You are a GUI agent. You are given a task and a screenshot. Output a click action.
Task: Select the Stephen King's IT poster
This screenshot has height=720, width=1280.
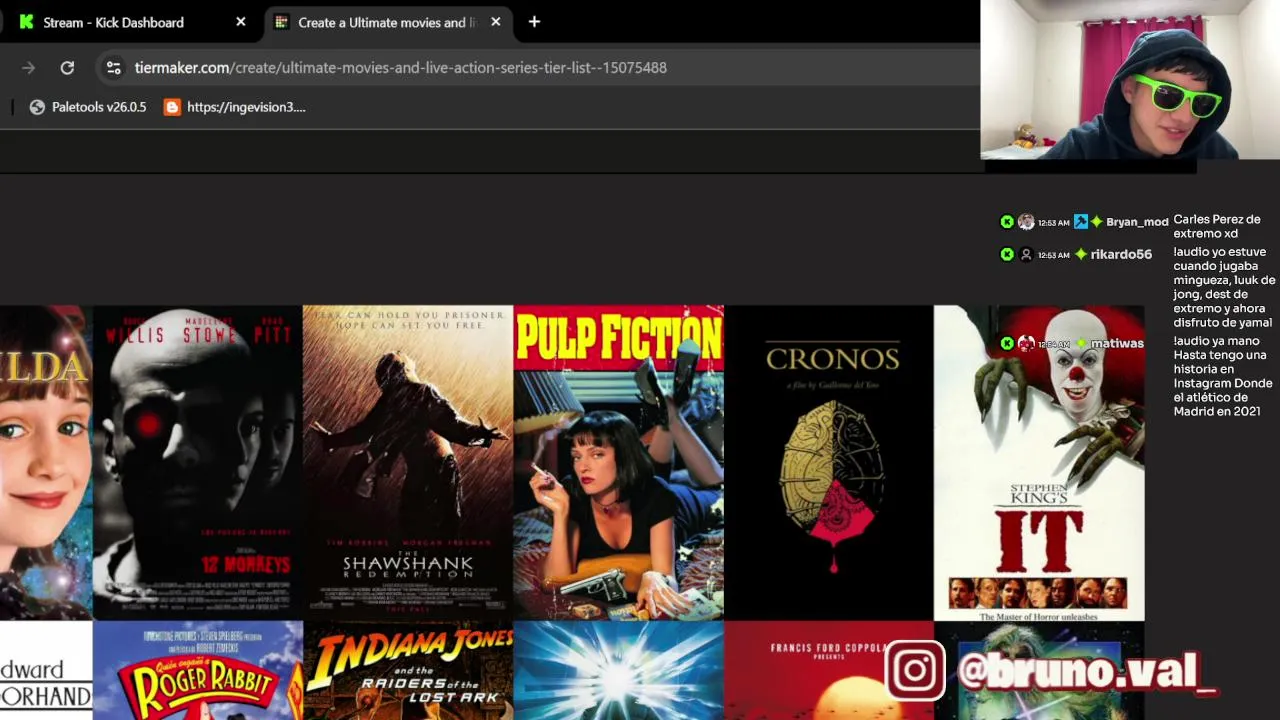[1039, 463]
